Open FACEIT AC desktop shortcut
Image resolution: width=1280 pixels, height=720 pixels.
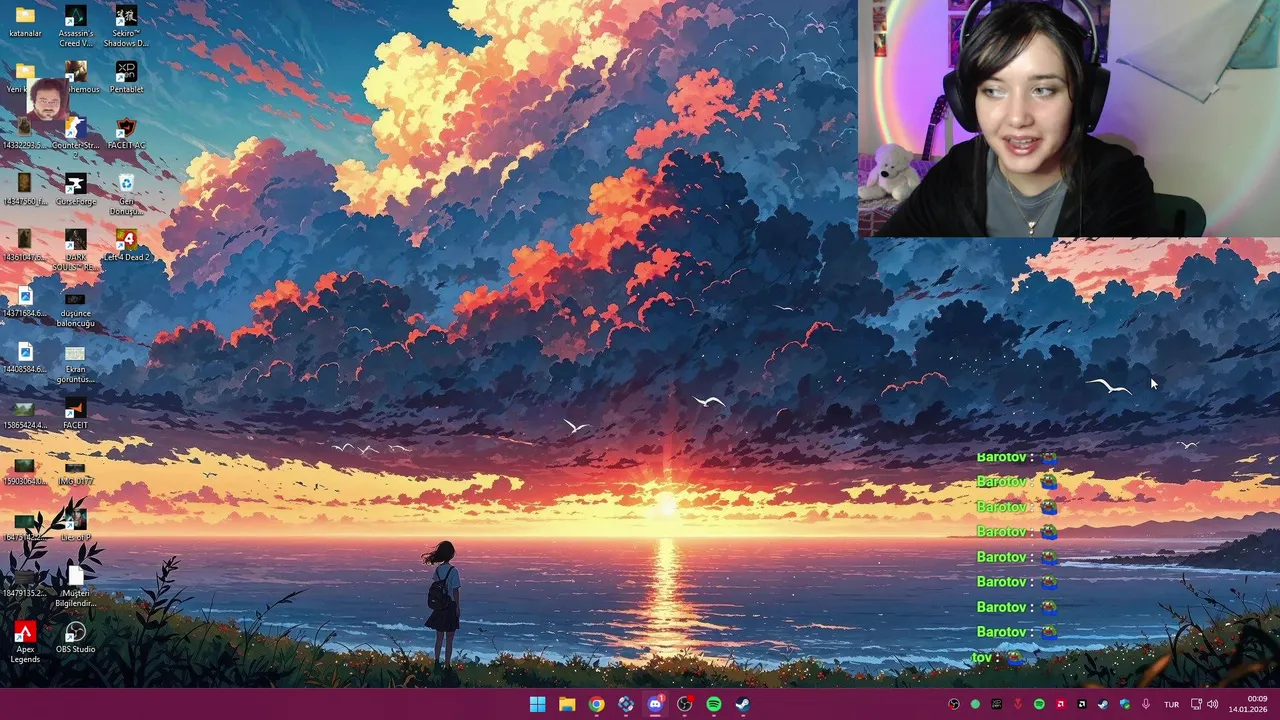coord(126,133)
